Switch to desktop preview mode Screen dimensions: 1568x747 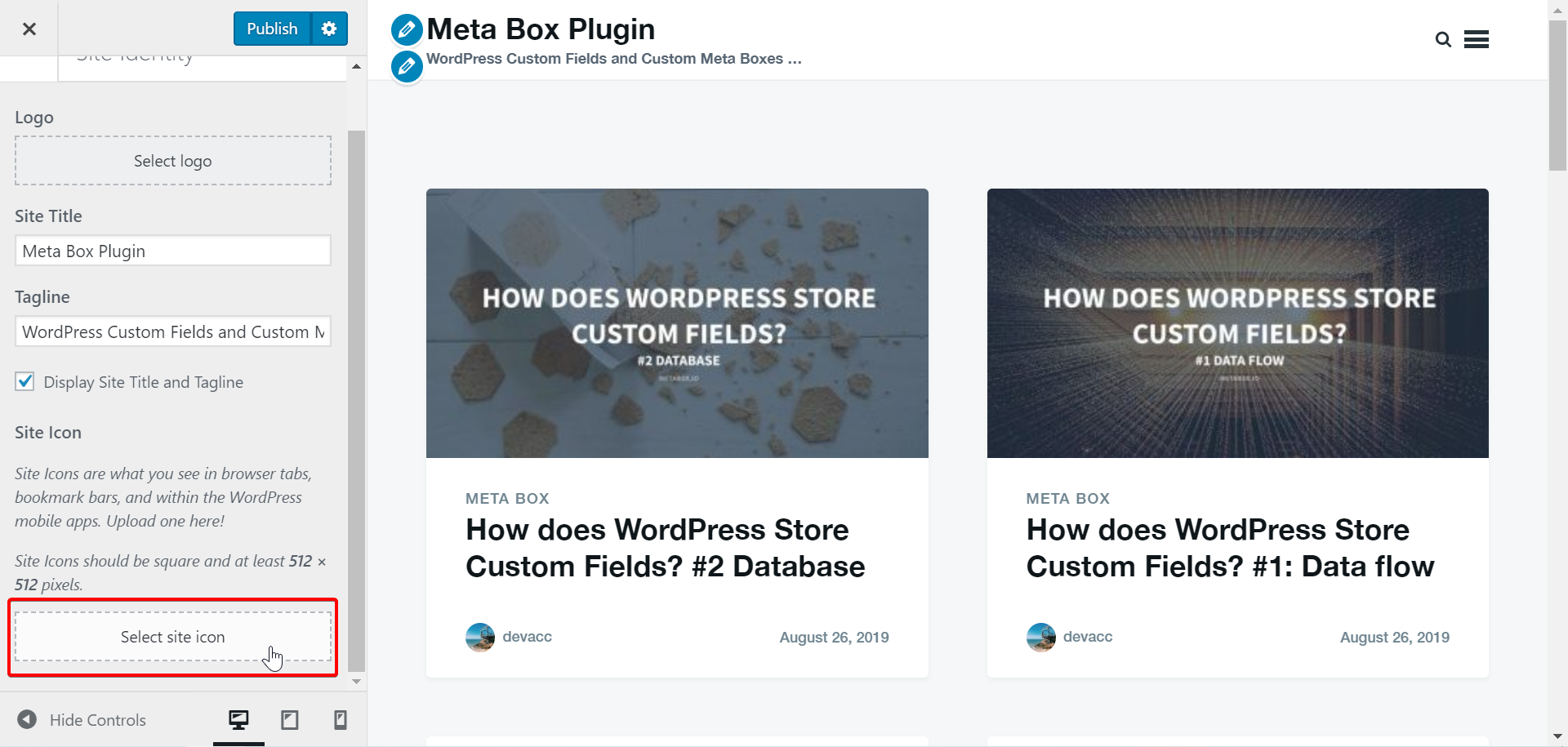coord(238,719)
